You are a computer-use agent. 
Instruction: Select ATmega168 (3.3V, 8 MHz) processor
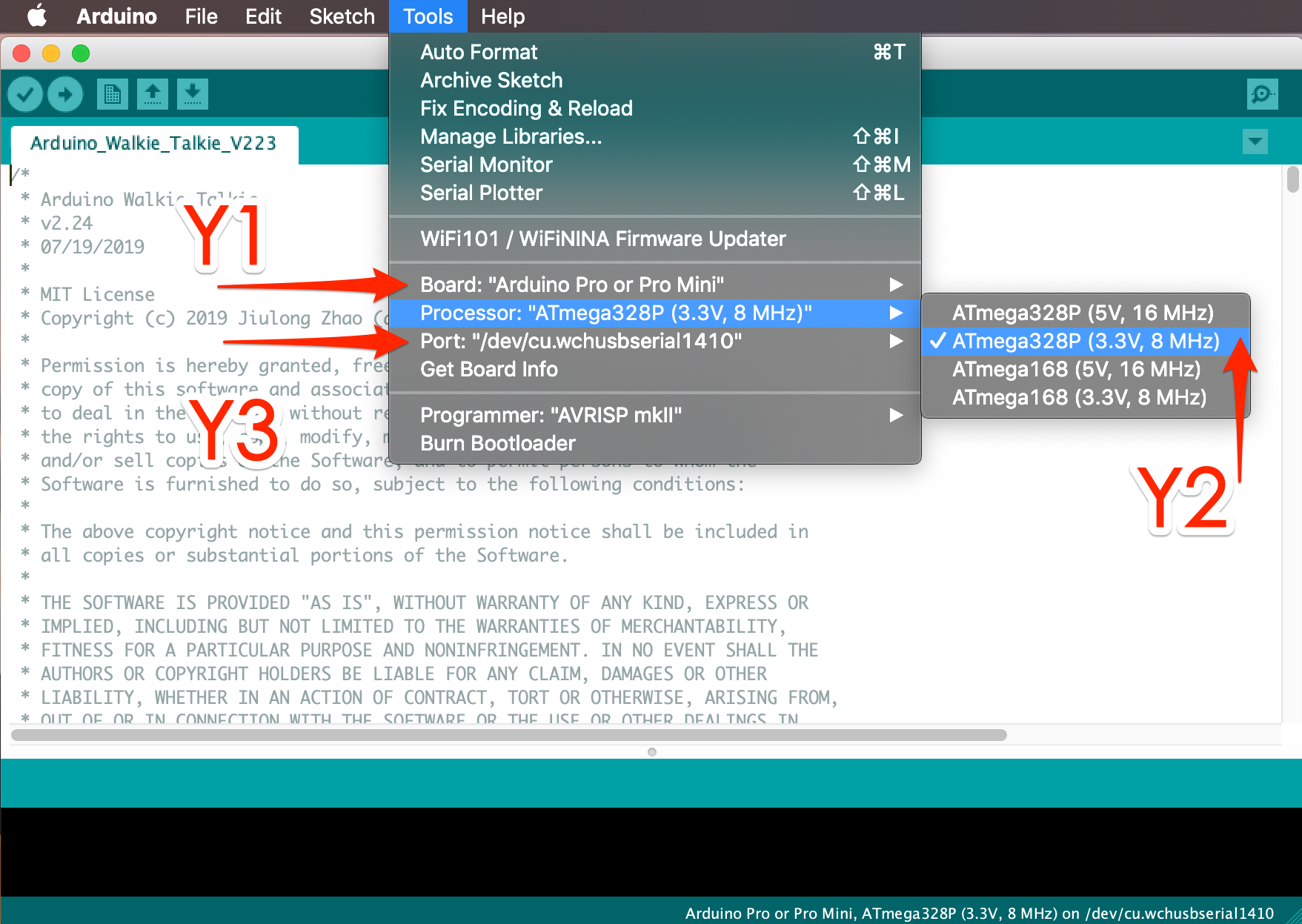1086,397
